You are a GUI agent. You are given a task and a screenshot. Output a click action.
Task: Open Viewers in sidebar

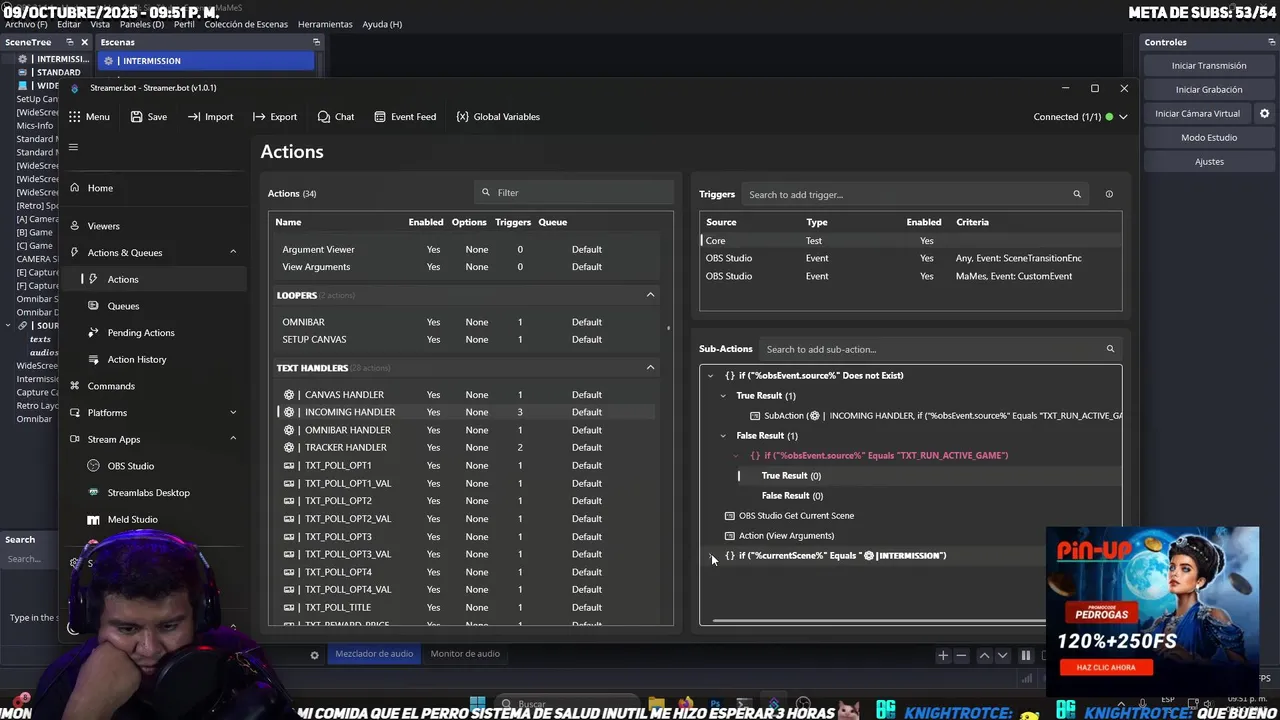coord(103,226)
